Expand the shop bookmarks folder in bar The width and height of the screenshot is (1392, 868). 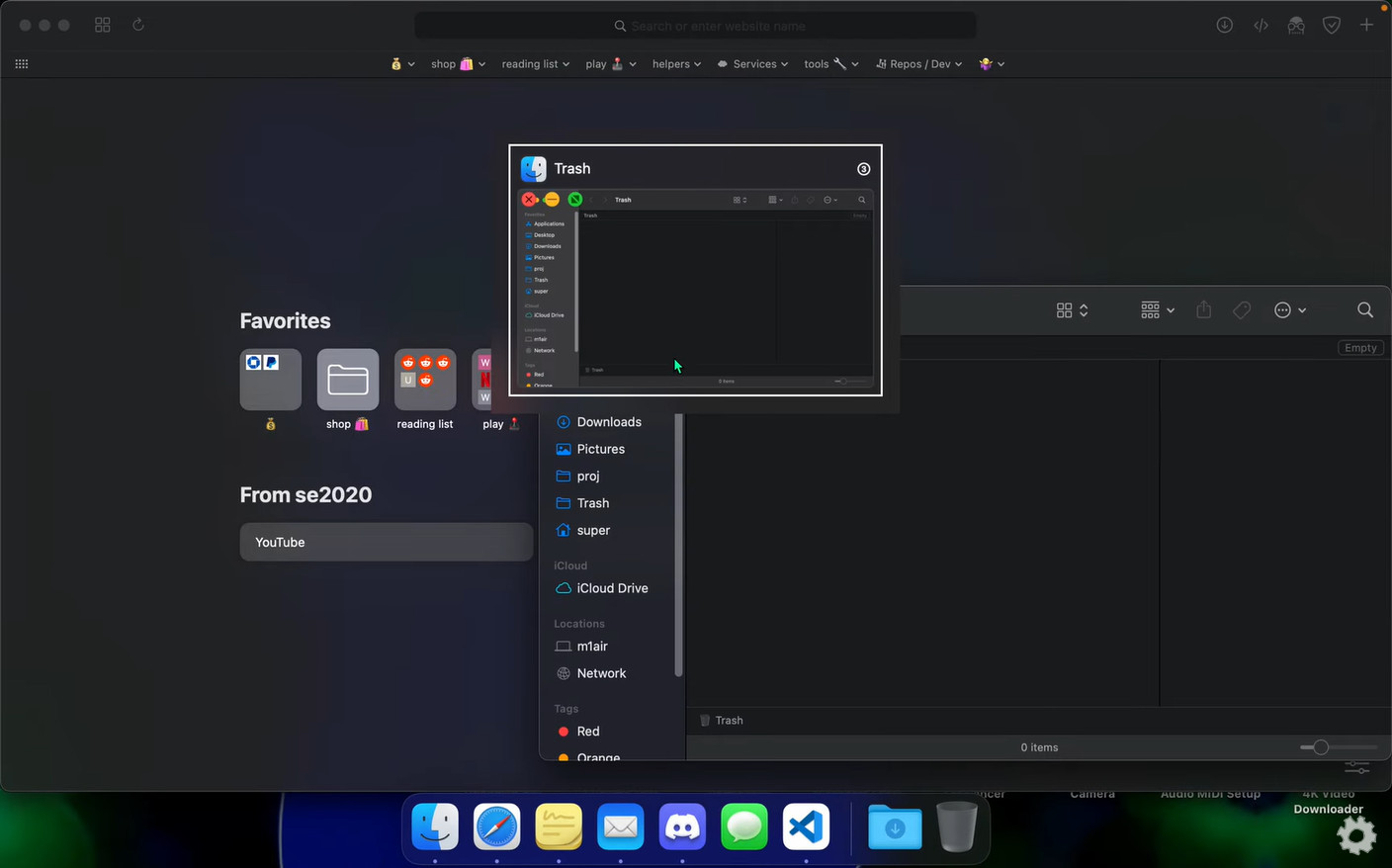click(459, 64)
